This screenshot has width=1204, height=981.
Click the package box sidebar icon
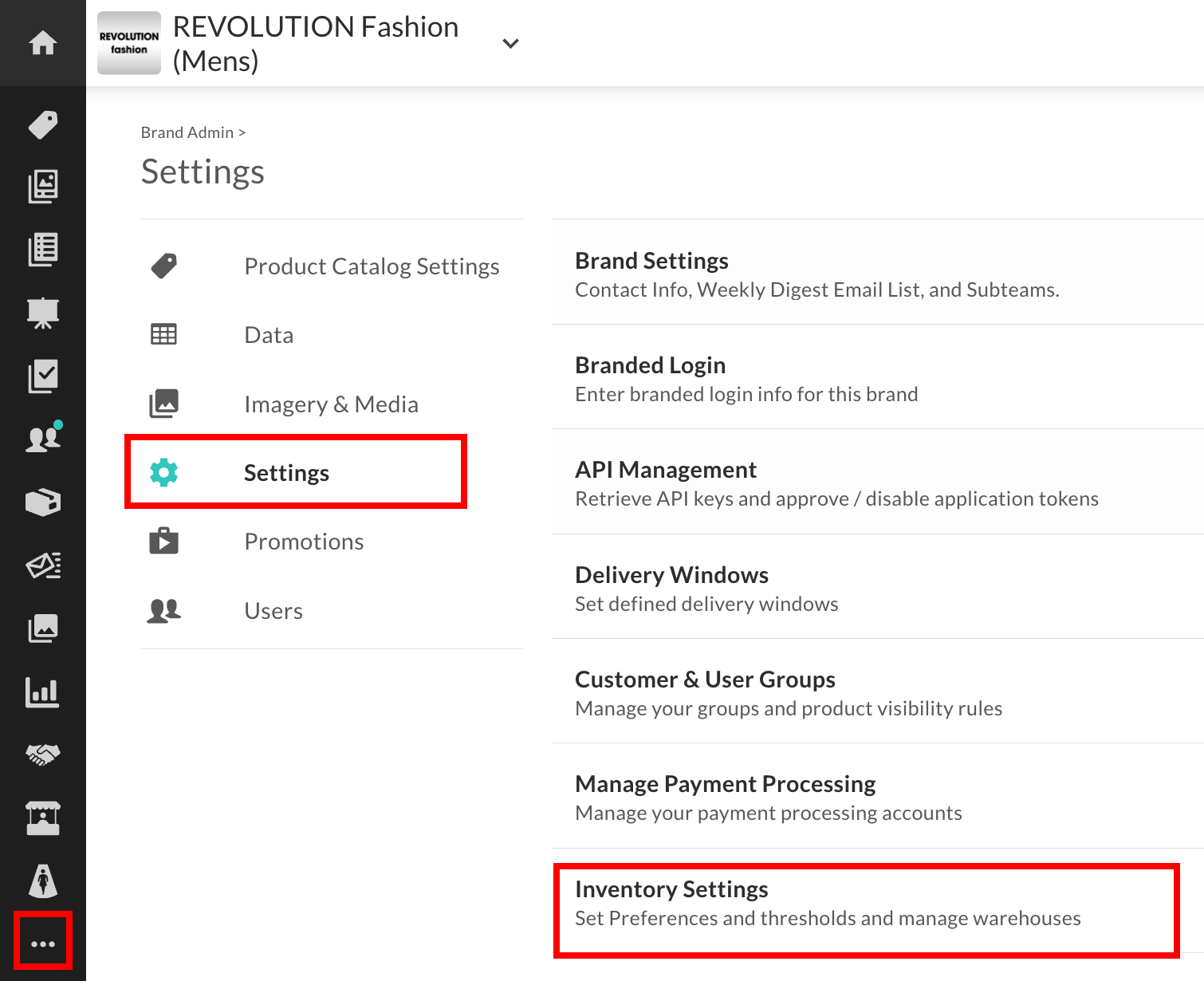pyautogui.click(x=43, y=502)
